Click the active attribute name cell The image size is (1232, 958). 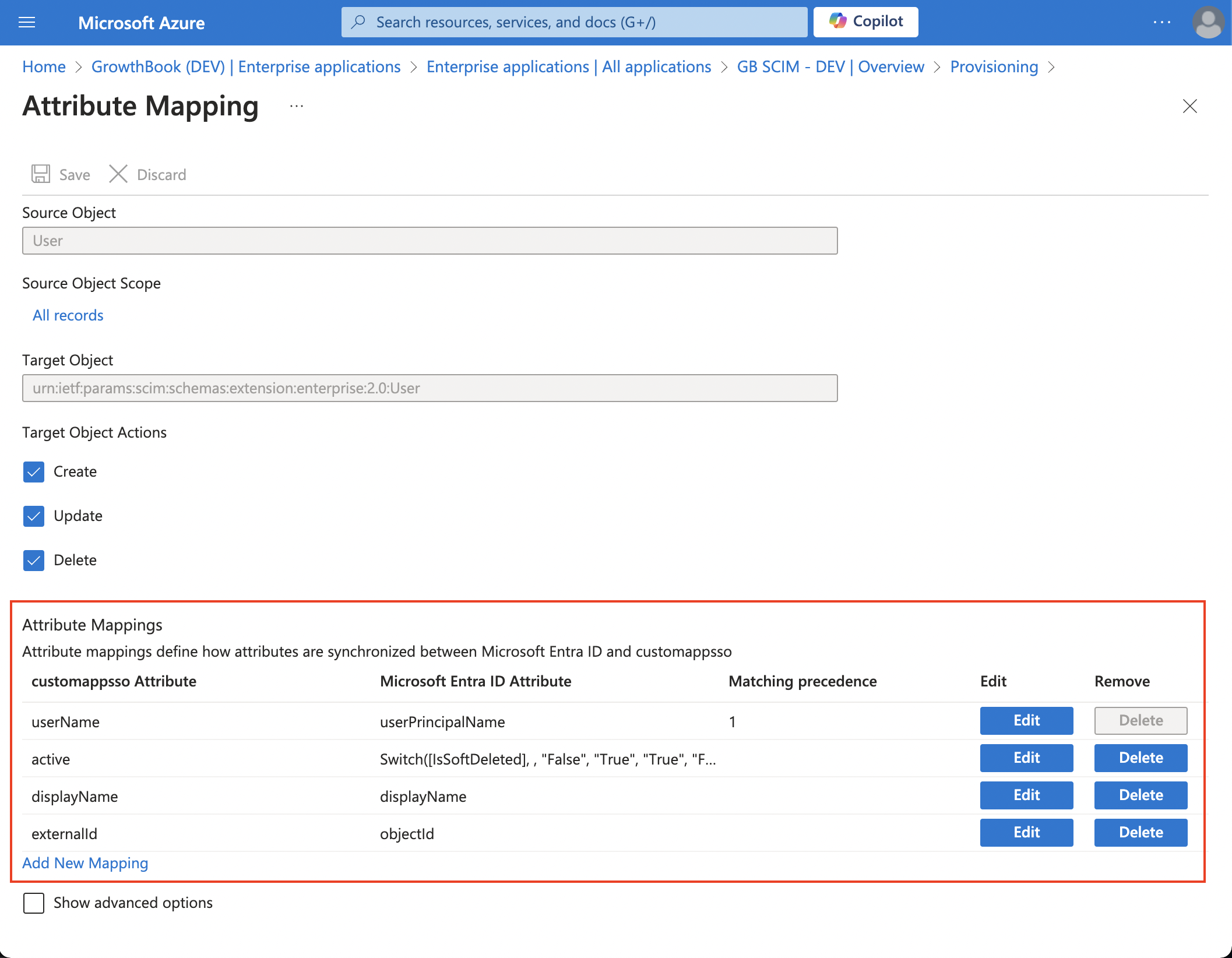point(51,759)
